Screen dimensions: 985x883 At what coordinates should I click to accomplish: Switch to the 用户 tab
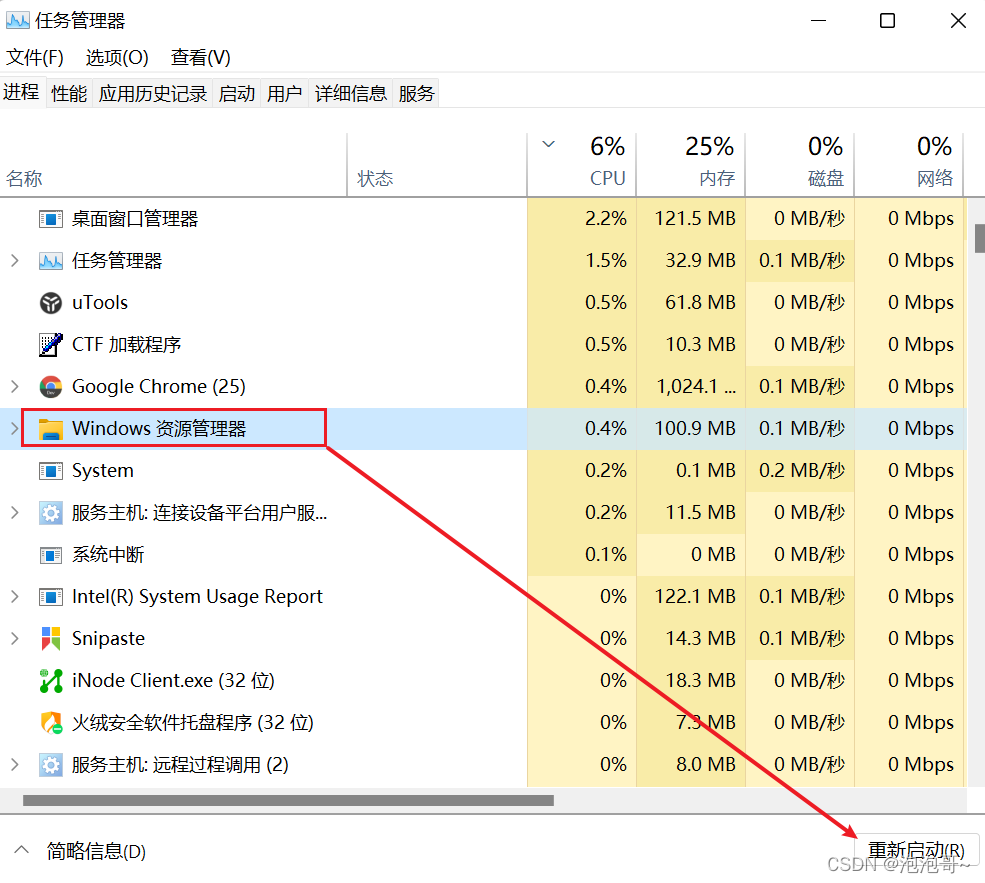click(x=285, y=94)
